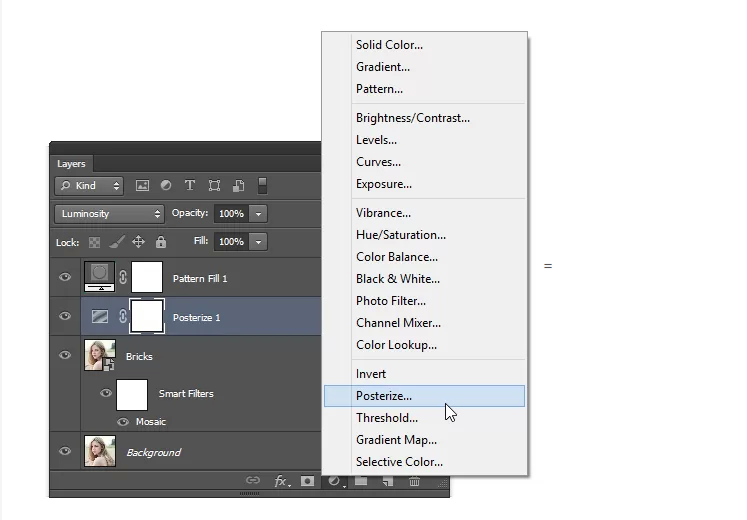Switch to the Layers tab
This screenshot has height=520, width=747.
pyautogui.click(x=71, y=164)
